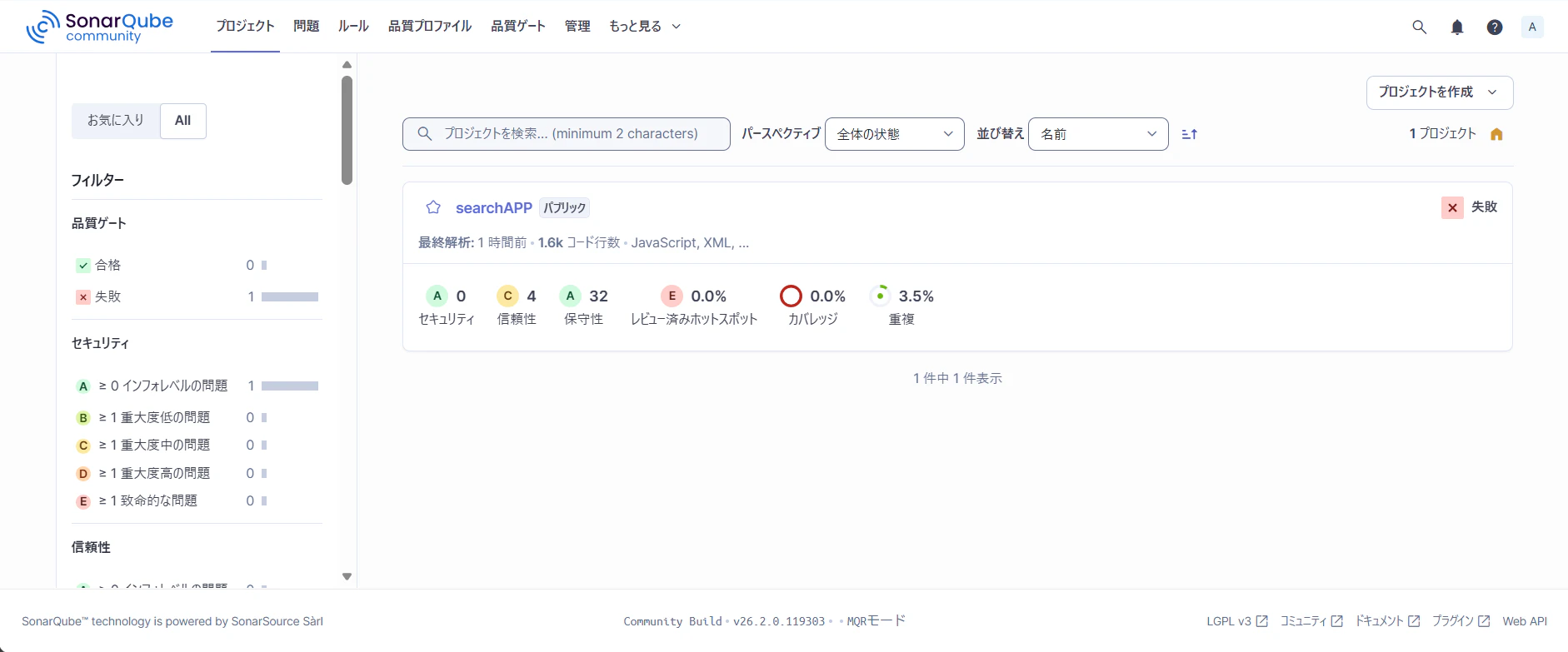This screenshot has height=652, width=1568.
Task: Switch to お気に入り projects
Action: 116,121
